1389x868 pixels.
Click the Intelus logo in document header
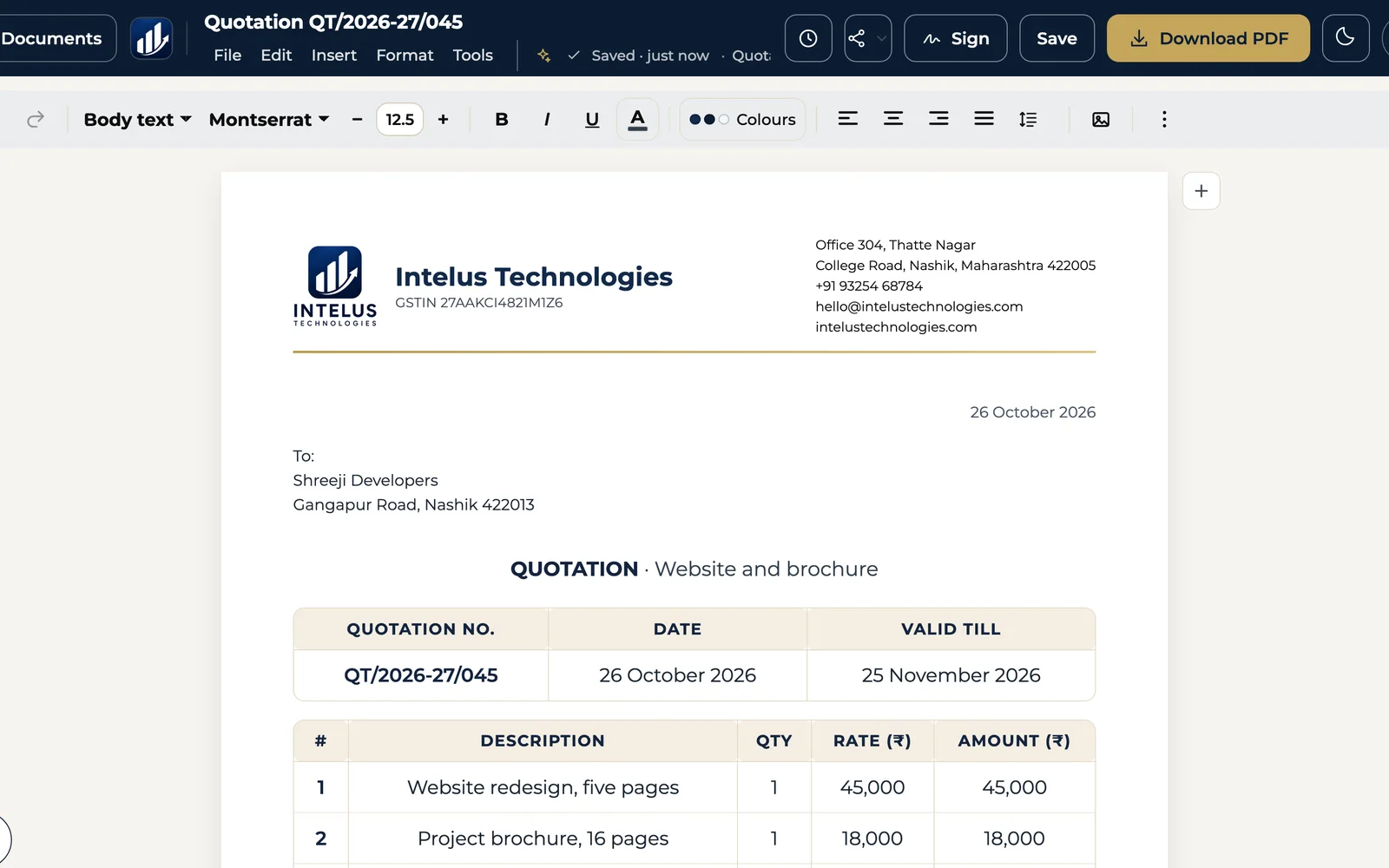click(335, 286)
